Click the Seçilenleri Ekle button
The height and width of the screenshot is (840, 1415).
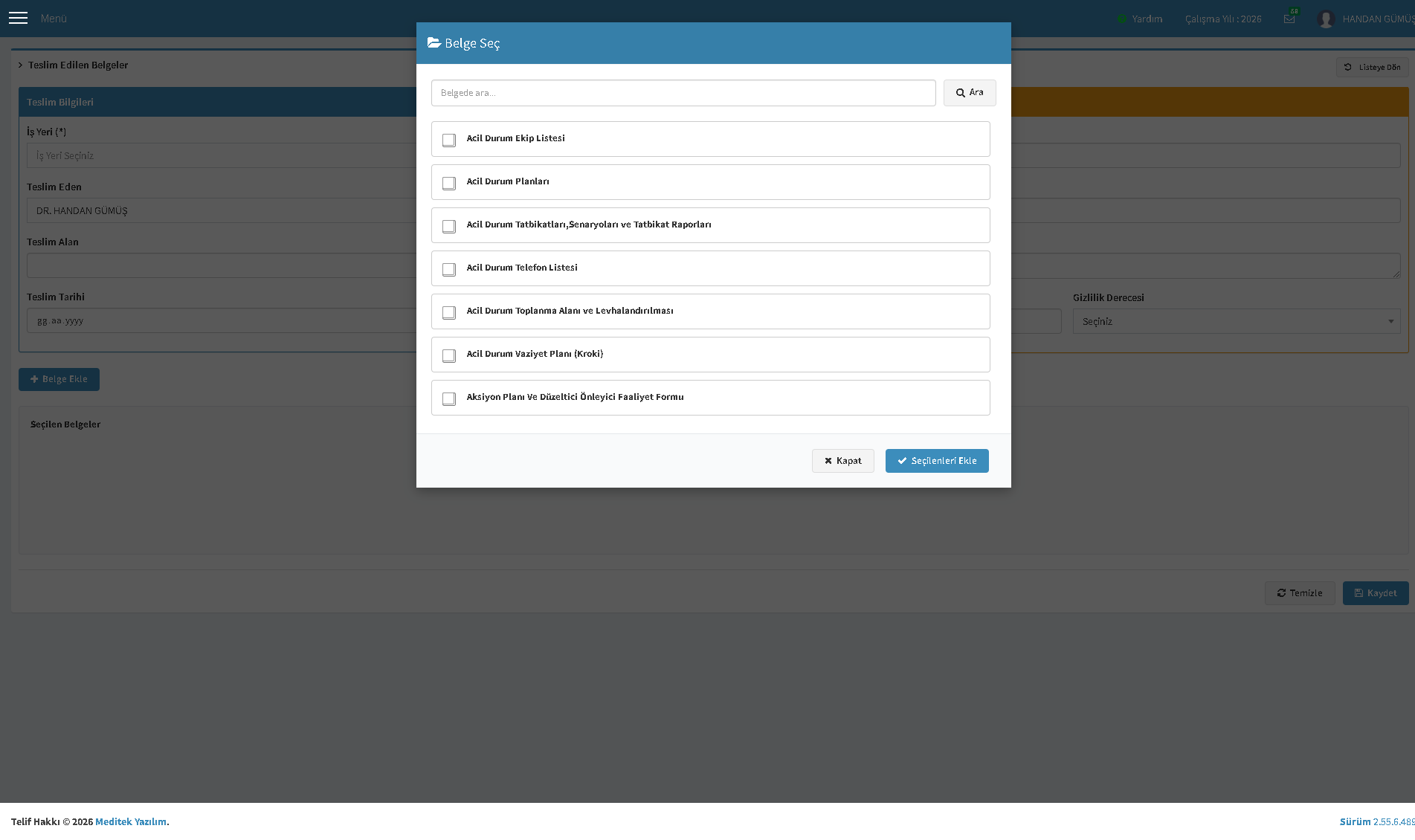[937, 461]
